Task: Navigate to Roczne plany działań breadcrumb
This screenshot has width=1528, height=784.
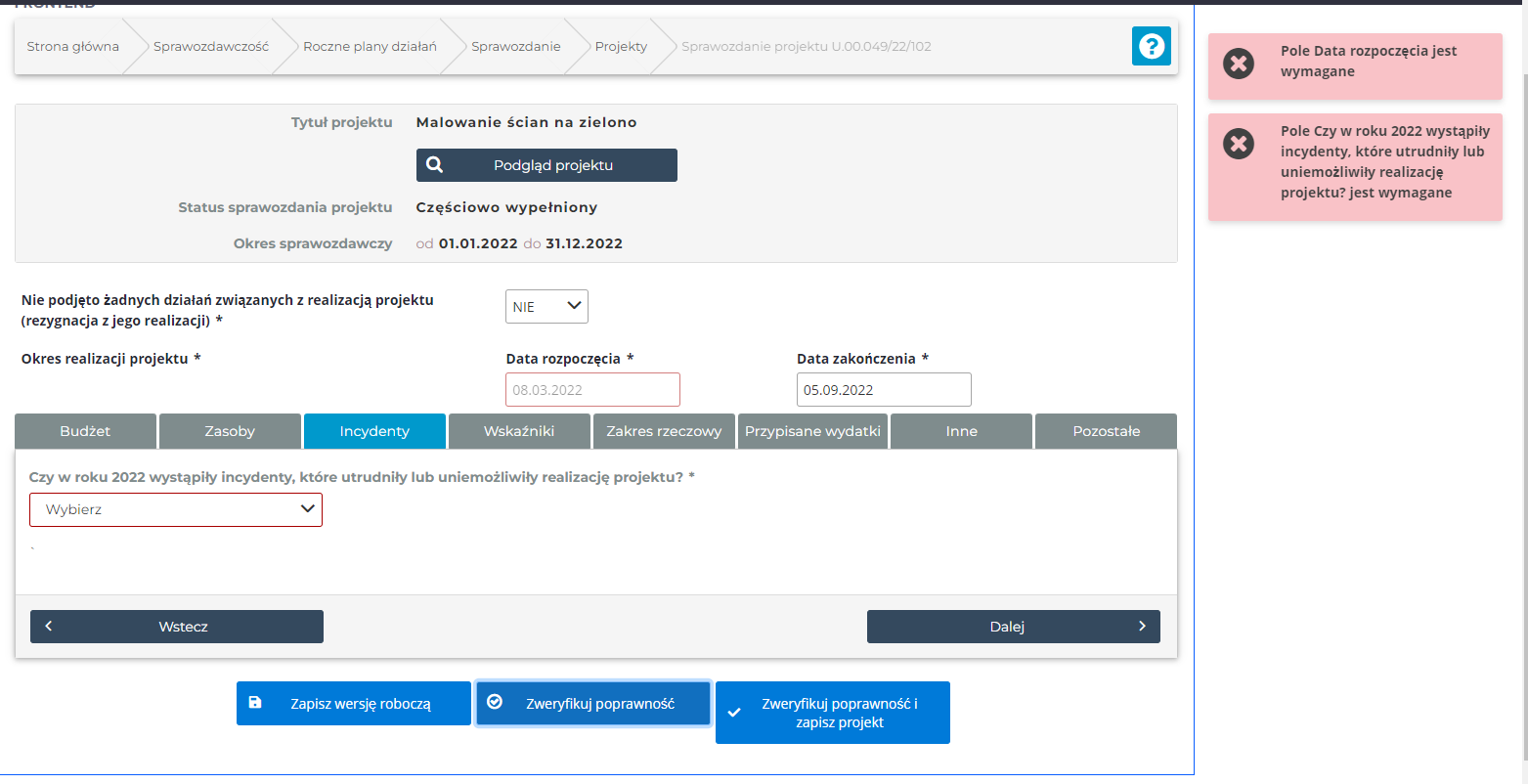Action: [x=370, y=46]
